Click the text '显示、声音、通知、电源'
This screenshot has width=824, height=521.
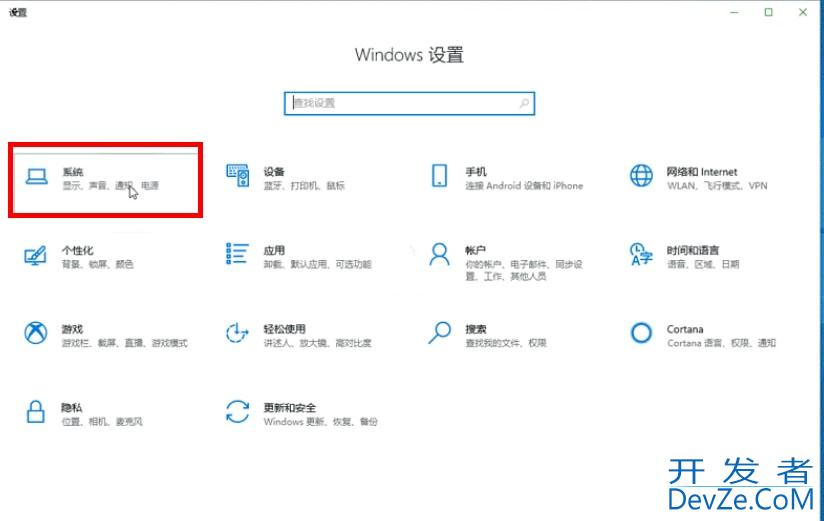[x=110, y=186]
